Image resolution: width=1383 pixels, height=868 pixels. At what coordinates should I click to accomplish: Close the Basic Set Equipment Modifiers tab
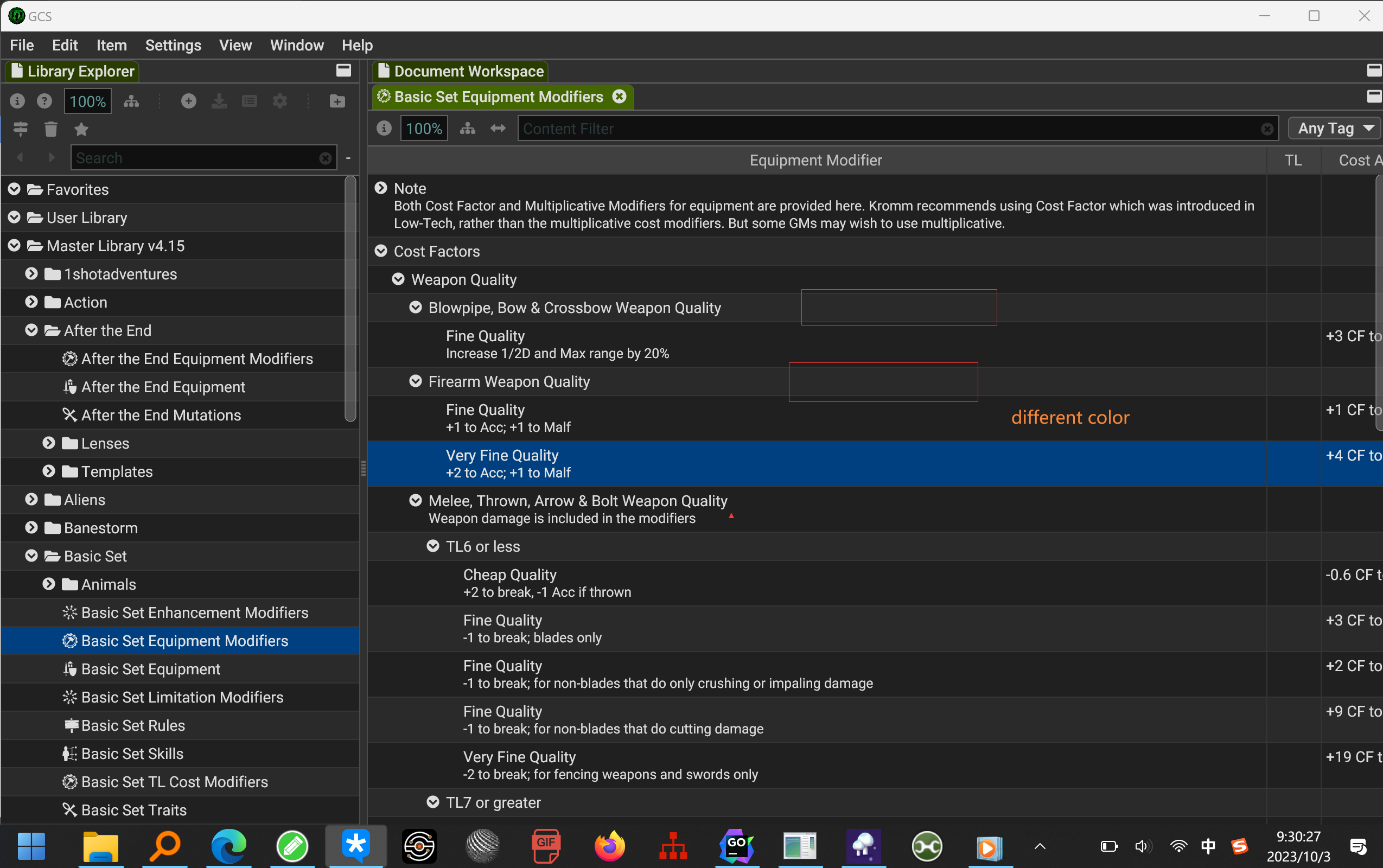pyautogui.click(x=619, y=97)
